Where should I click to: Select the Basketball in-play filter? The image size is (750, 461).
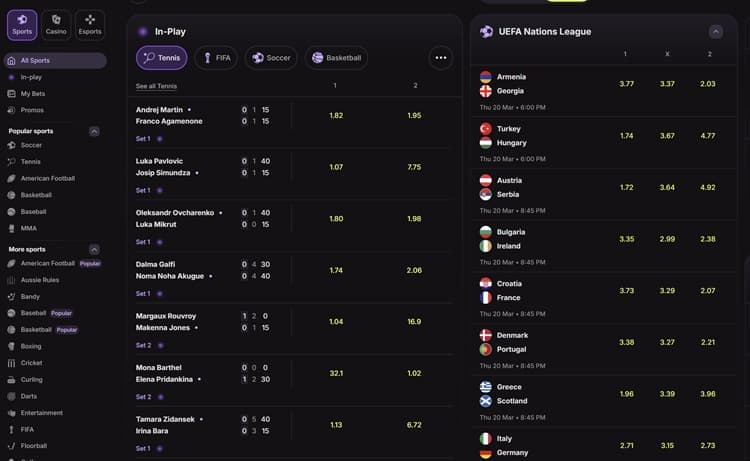pyautogui.click(x=336, y=58)
